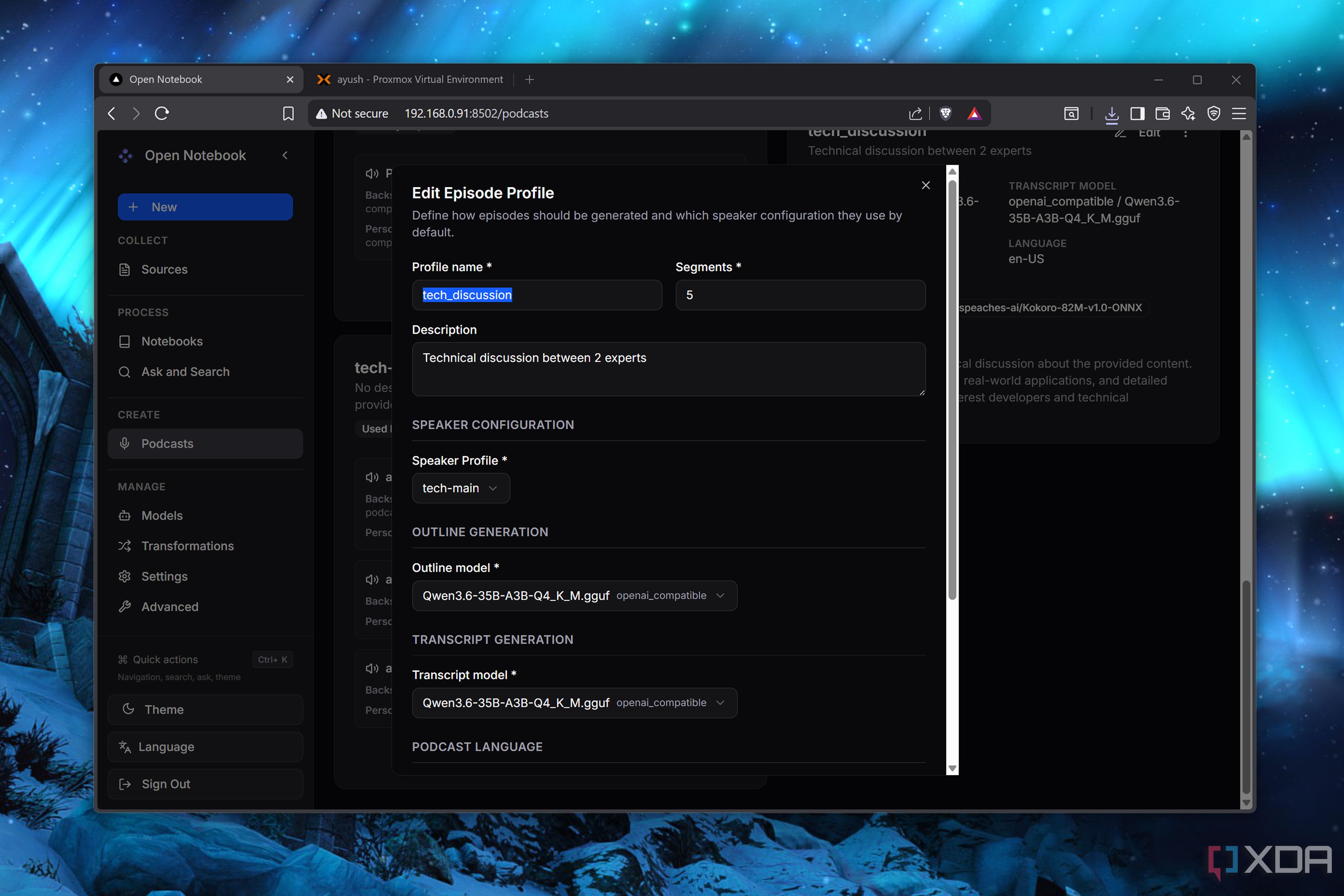Open the Speaker Profile dropdown
Viewport: 1344px width, 896px height.
point(460,488)
